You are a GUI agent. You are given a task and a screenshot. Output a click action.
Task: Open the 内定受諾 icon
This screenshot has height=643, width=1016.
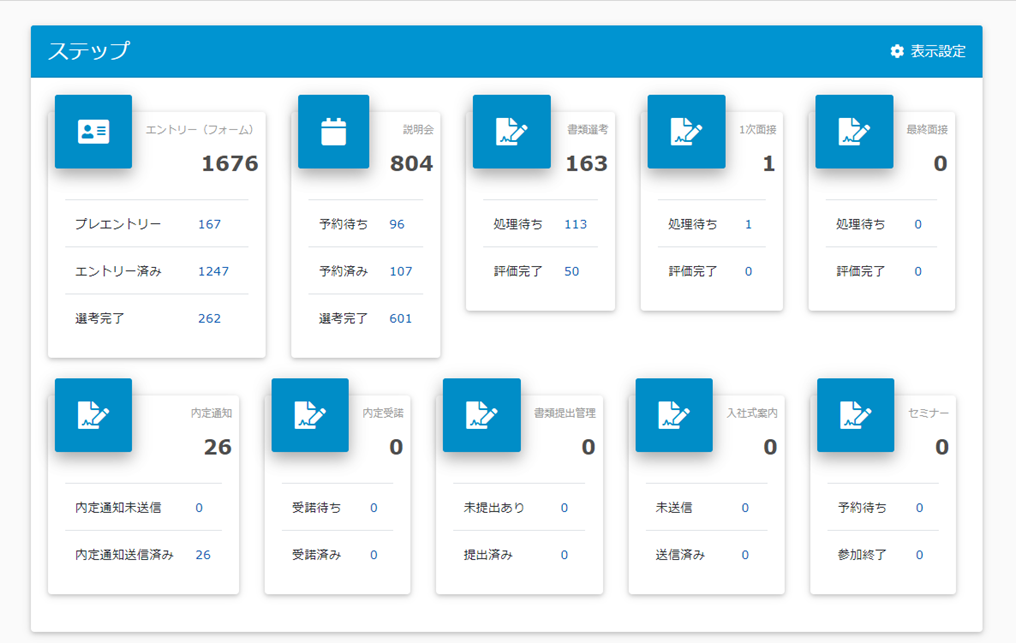(310, 416)
